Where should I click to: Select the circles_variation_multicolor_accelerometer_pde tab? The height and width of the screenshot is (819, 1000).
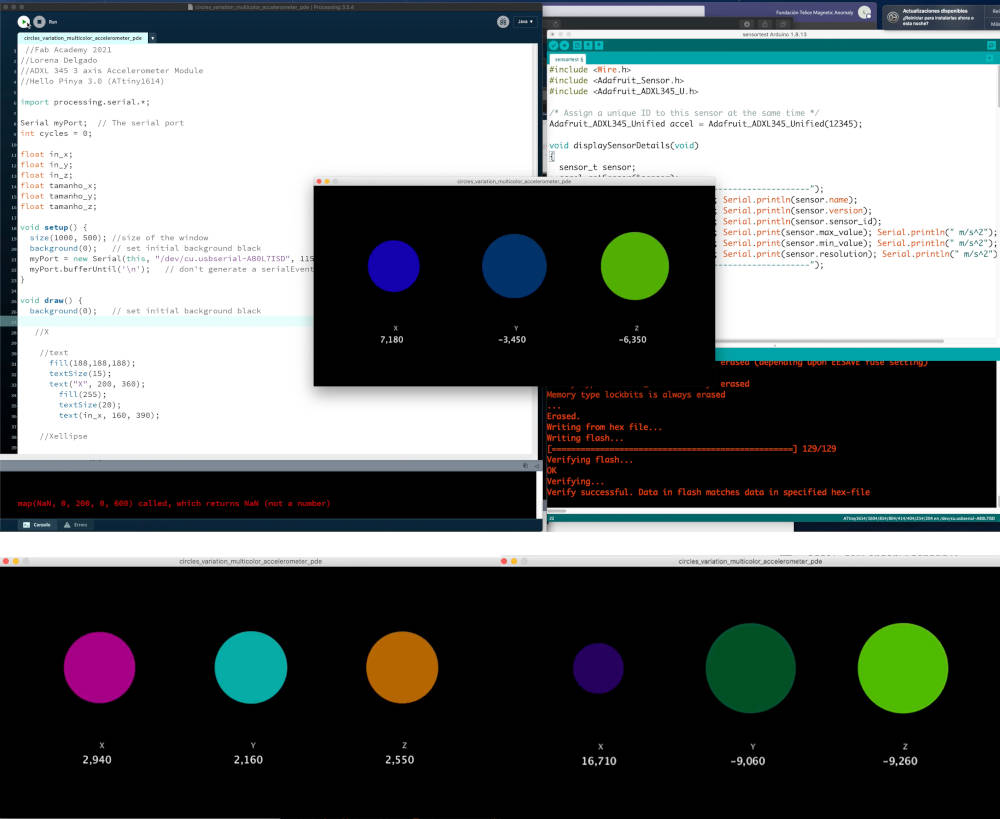(x=83, y=38)
